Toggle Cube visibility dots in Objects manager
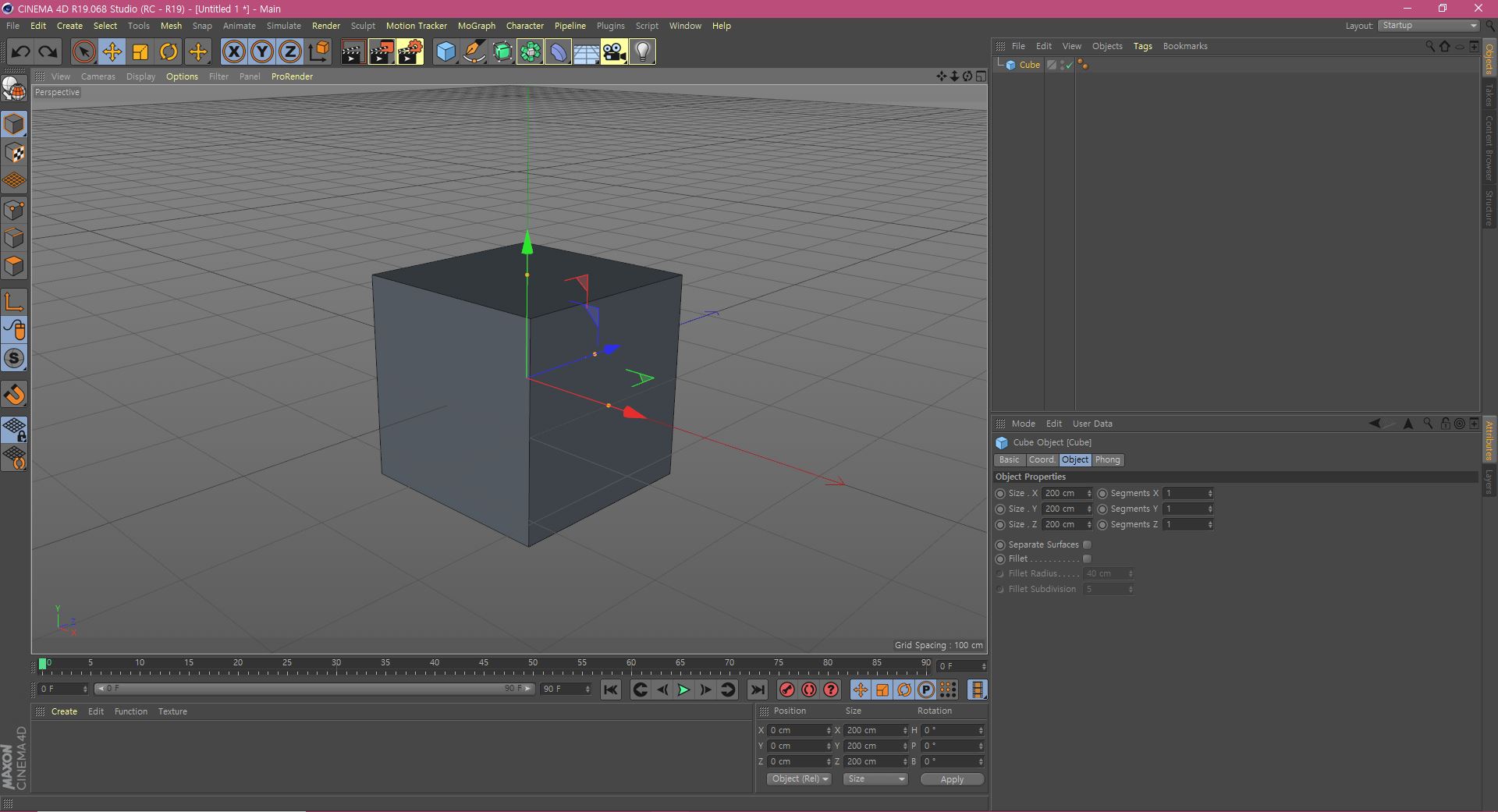 pyautogui.click(x=1062, y=65)
